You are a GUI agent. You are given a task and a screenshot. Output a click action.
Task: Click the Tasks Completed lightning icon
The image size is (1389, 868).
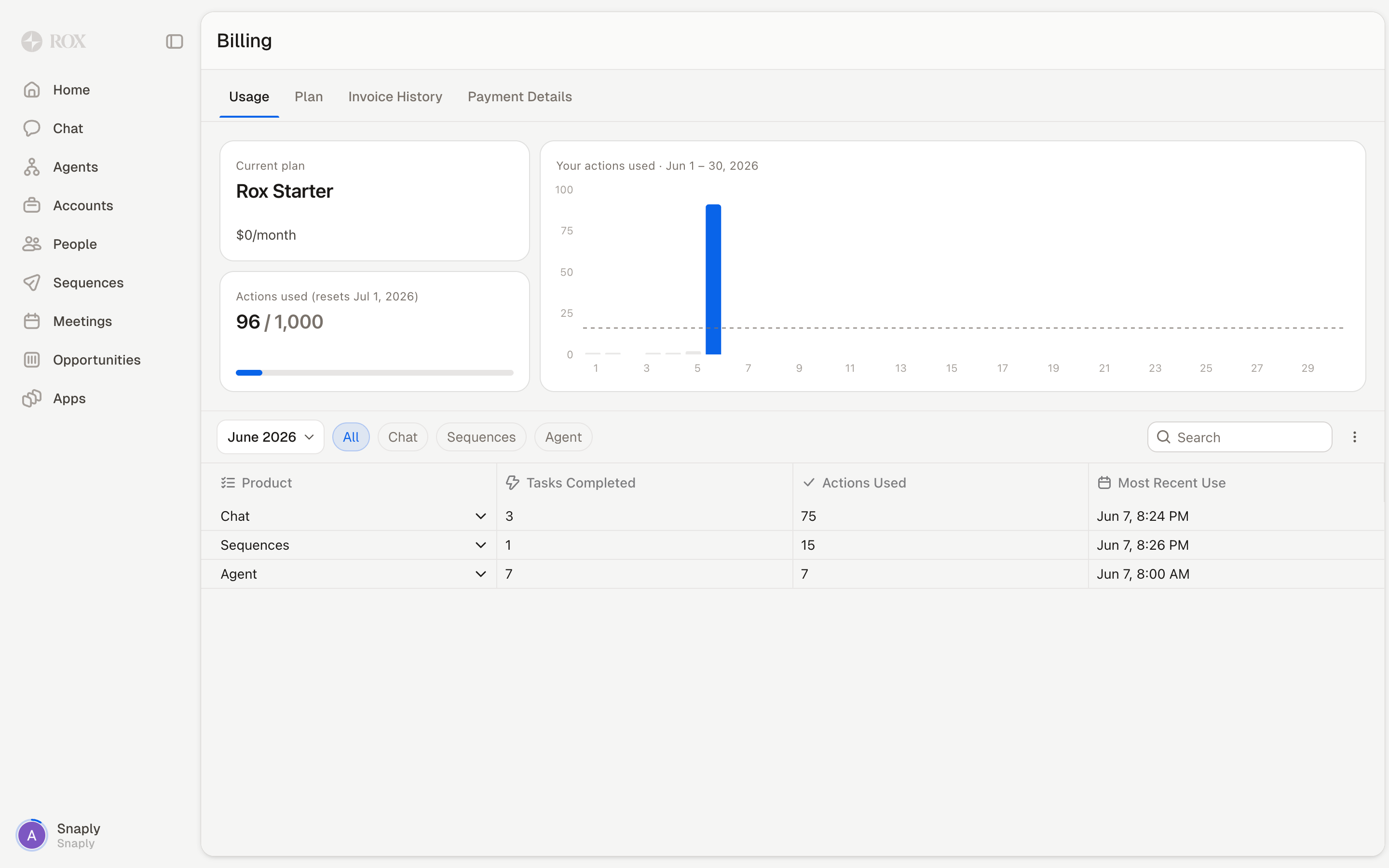[513, 483]
